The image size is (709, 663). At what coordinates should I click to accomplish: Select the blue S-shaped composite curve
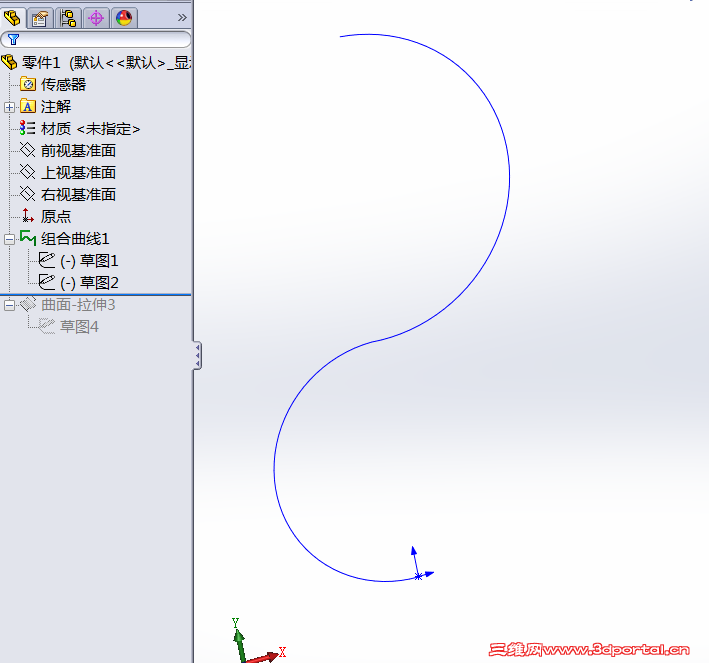(x=509, y=176)
